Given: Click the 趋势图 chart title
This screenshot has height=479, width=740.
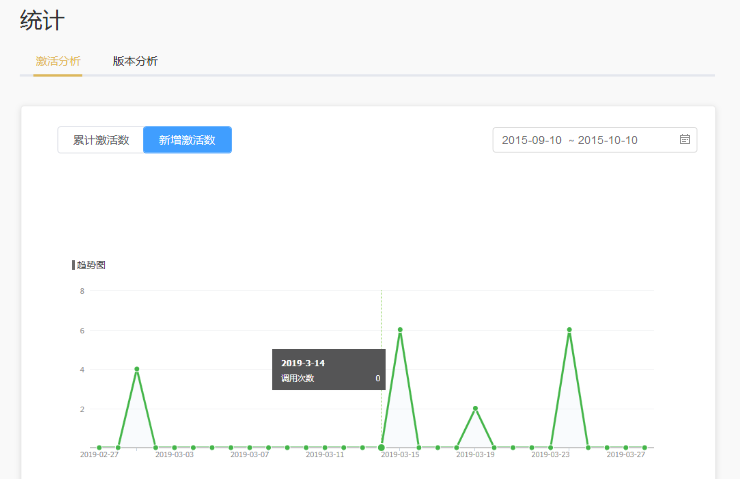Looking at the screenshot, I should [90, 265].
